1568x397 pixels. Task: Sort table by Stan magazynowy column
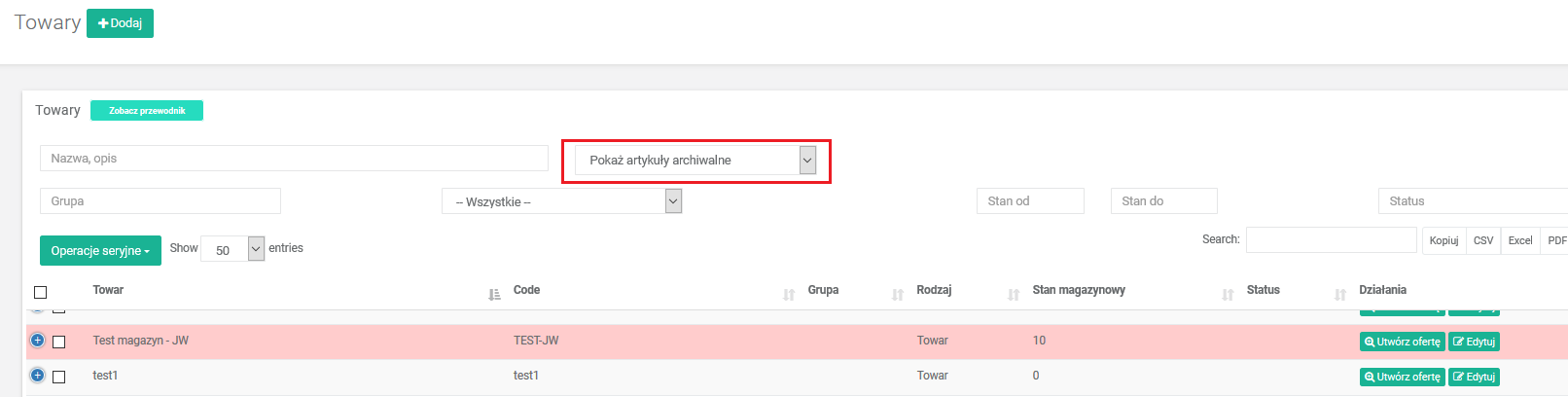tap(1079, 290)
